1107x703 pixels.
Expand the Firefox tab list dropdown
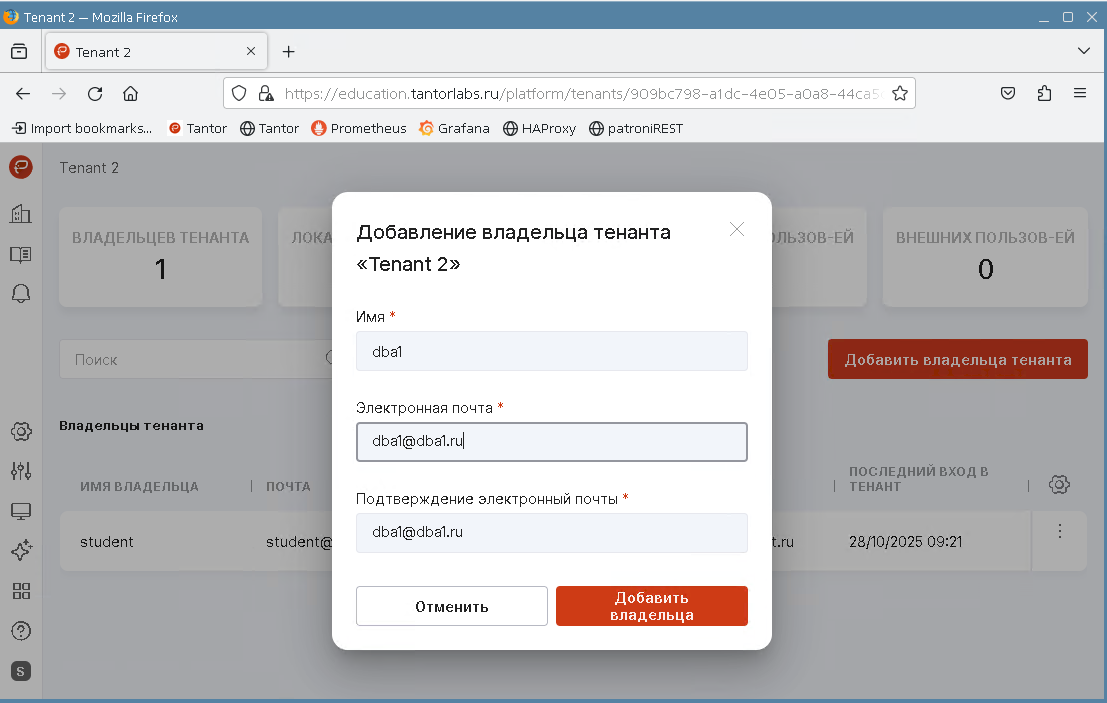coord(1083,51)
